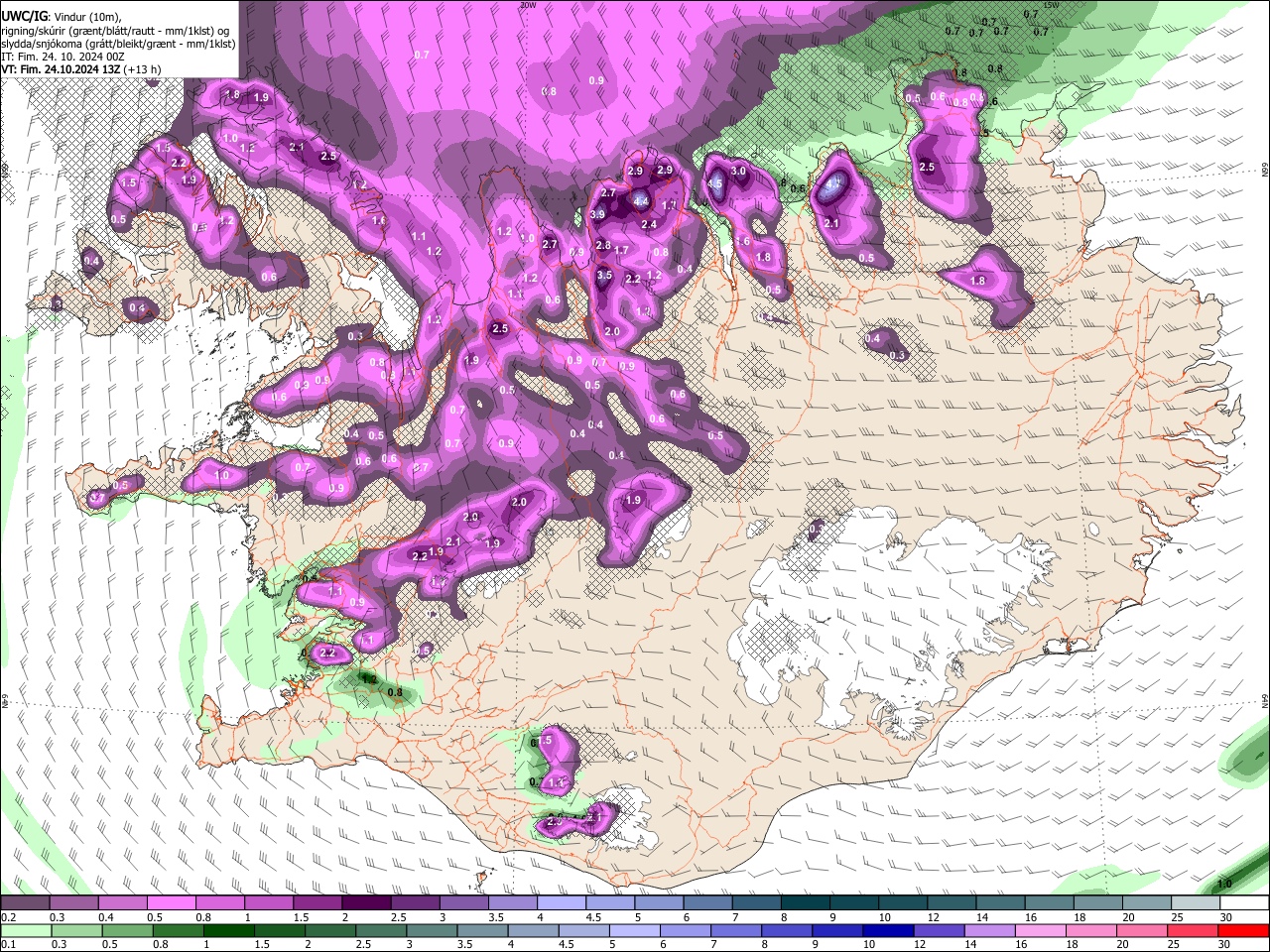This screenshot has width=1270, height=952.
Task: Click the '0.1' label in the lower legend row
Action: (x=8, y=944)
